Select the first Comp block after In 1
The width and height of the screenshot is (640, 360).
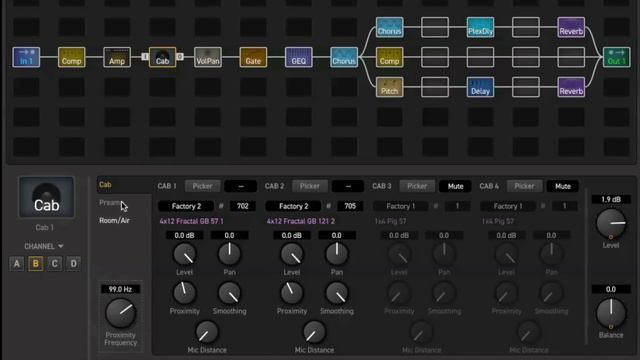click(x=71, y=57)
